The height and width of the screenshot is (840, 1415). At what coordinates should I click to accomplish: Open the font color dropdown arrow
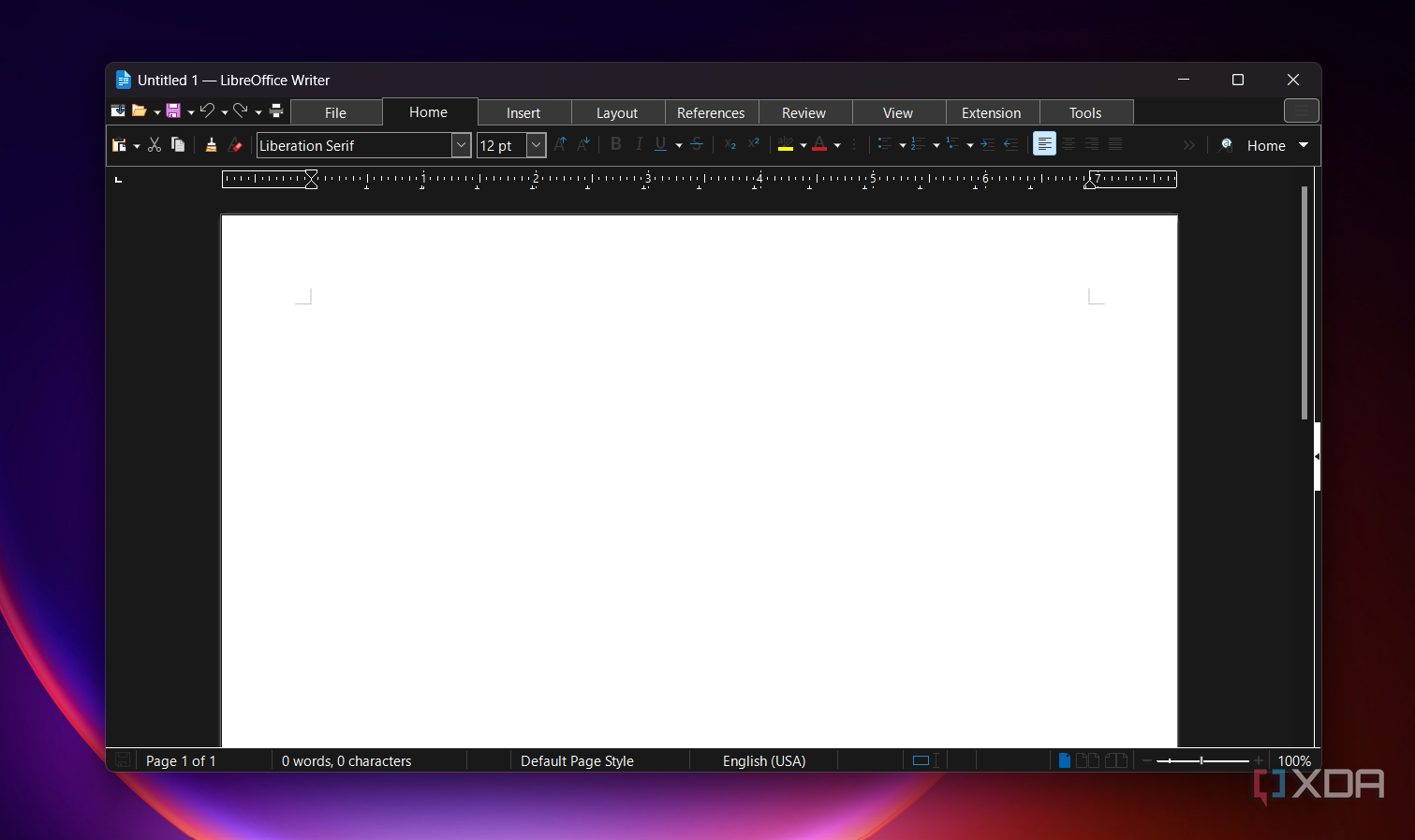(x=837, y=146)
